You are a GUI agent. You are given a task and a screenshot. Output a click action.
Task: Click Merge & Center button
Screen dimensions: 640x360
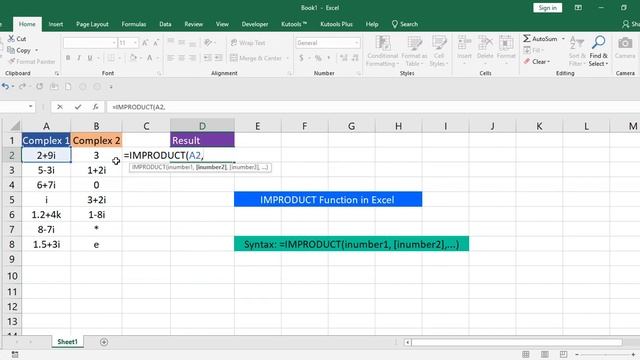(256, 58)
